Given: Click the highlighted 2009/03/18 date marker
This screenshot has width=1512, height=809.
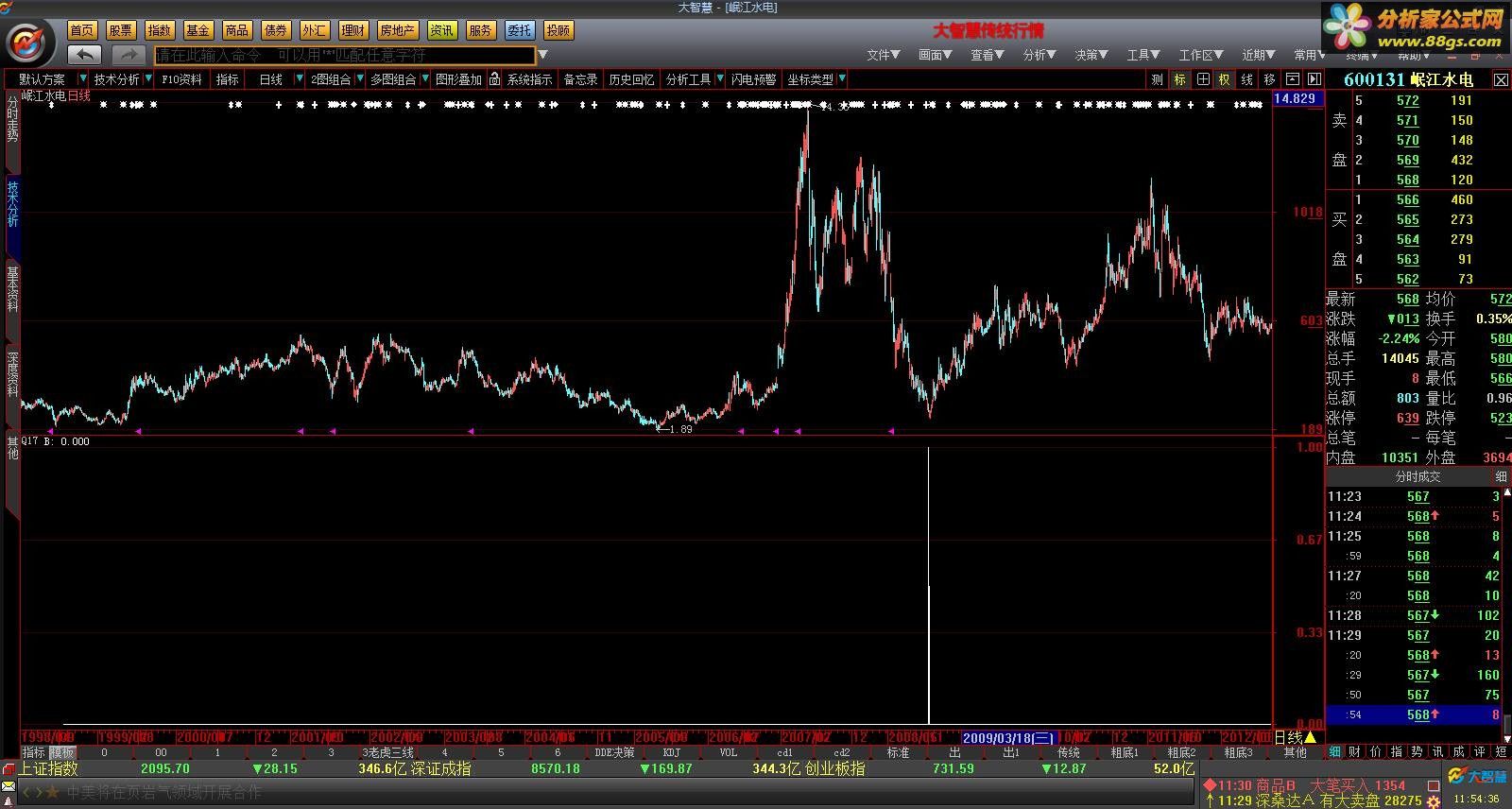Looking at the screenshot, I should pos(1008,738).
